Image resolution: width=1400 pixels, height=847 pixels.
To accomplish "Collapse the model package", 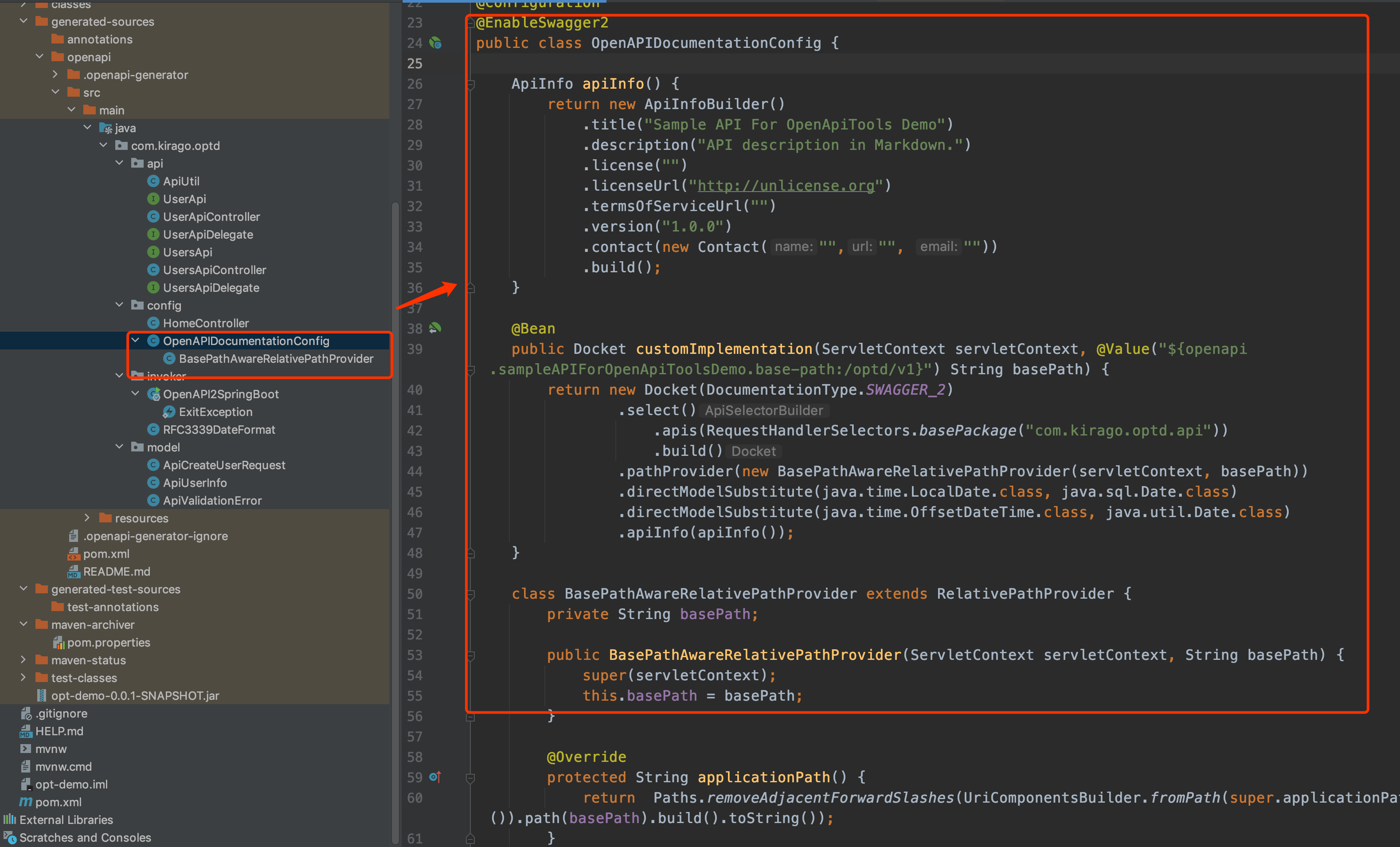I will [x=119, y=447].
